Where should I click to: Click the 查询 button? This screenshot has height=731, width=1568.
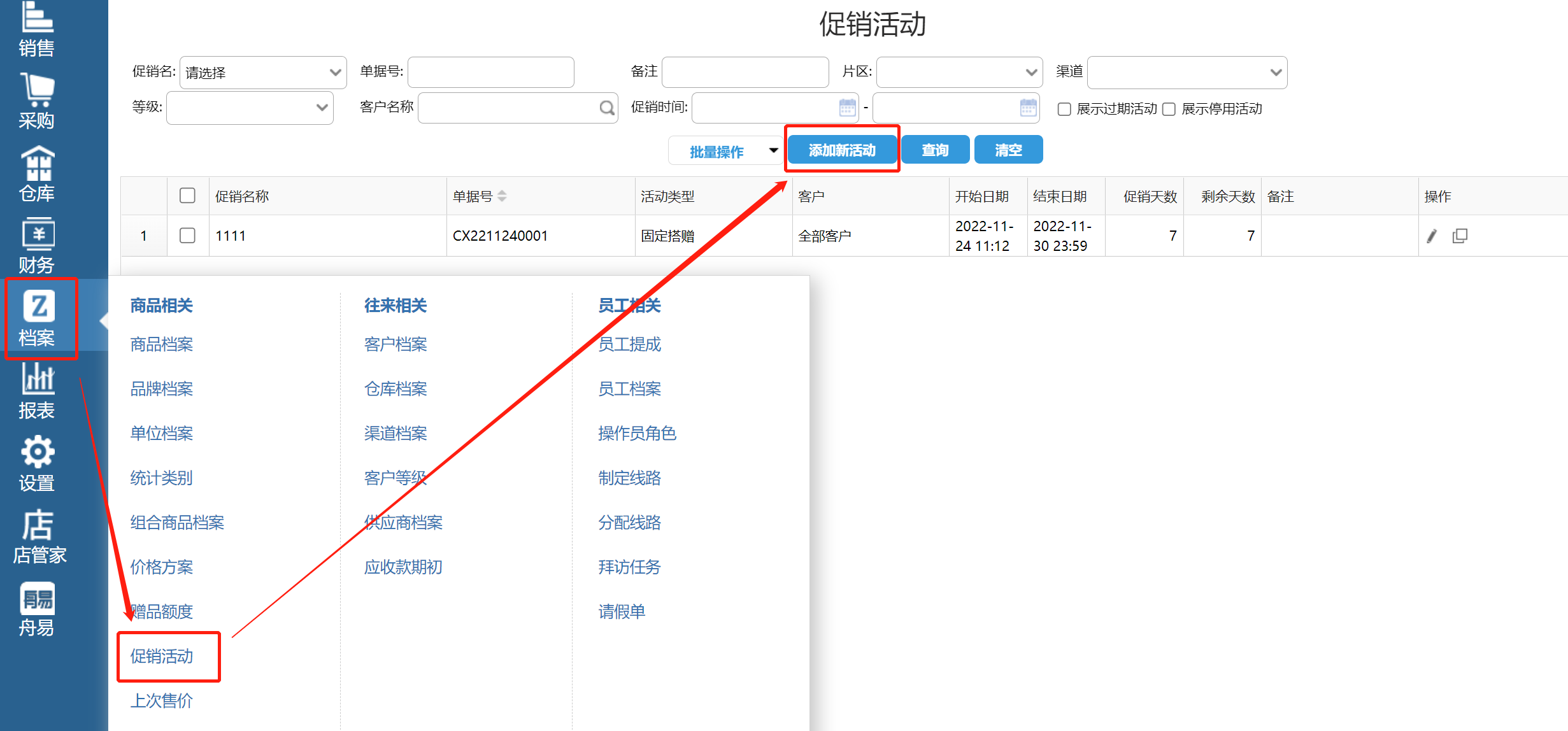point(935,150)
